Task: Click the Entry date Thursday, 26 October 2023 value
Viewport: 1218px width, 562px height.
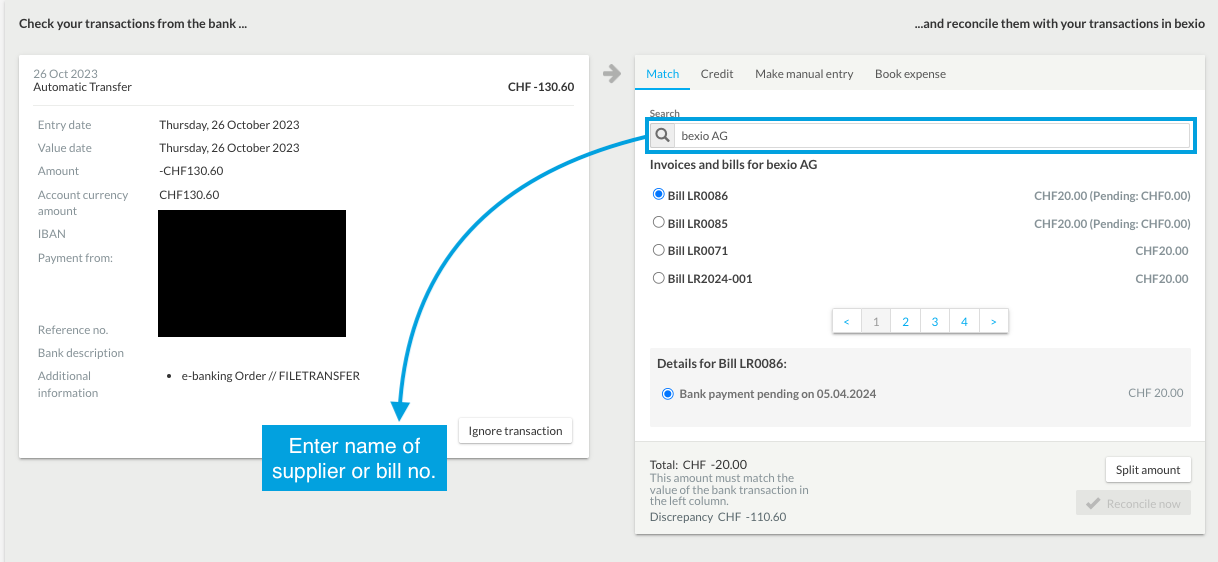Action: [229, 125]
